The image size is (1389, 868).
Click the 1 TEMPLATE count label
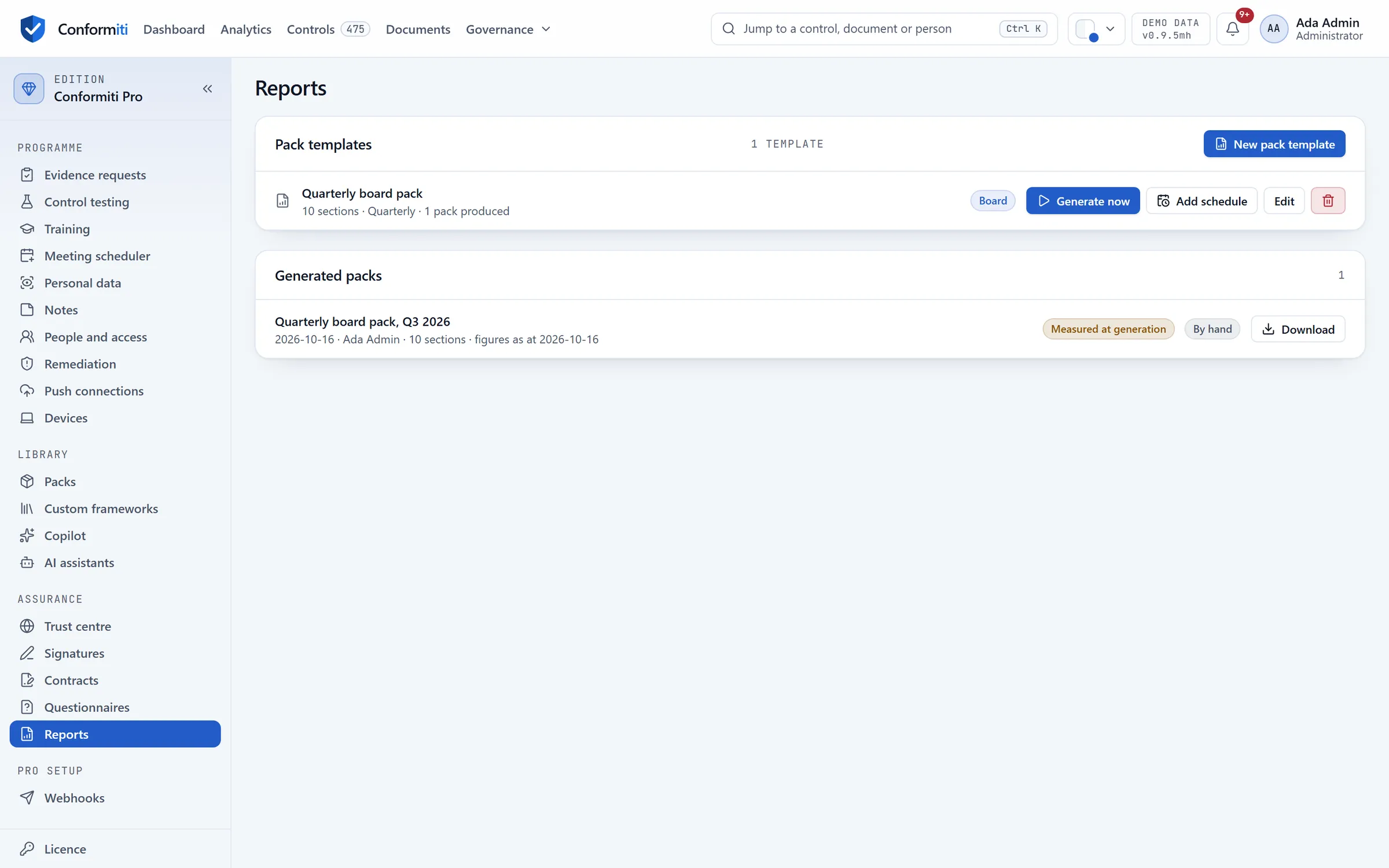pyautogui.click(x=787, y=144)
